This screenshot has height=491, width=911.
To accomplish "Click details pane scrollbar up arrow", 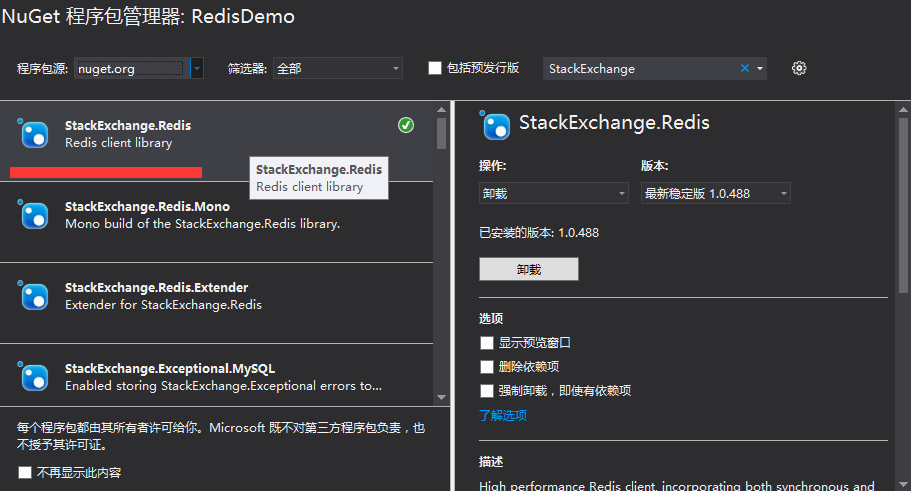I will tap(903, 109).
